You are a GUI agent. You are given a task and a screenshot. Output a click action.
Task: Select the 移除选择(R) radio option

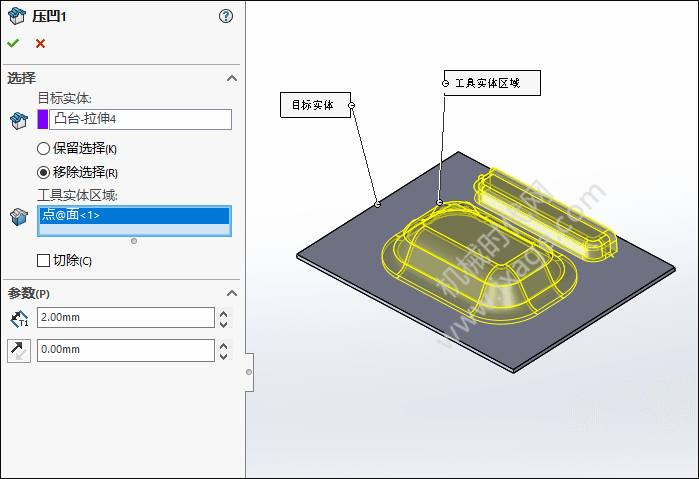pyautogui.click(x=43, y=172)
